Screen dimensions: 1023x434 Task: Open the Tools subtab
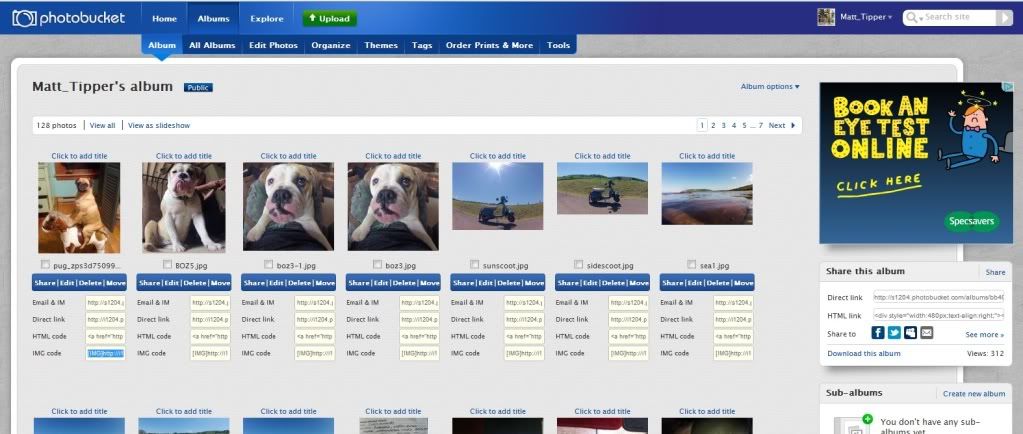(x=558, y=45)
